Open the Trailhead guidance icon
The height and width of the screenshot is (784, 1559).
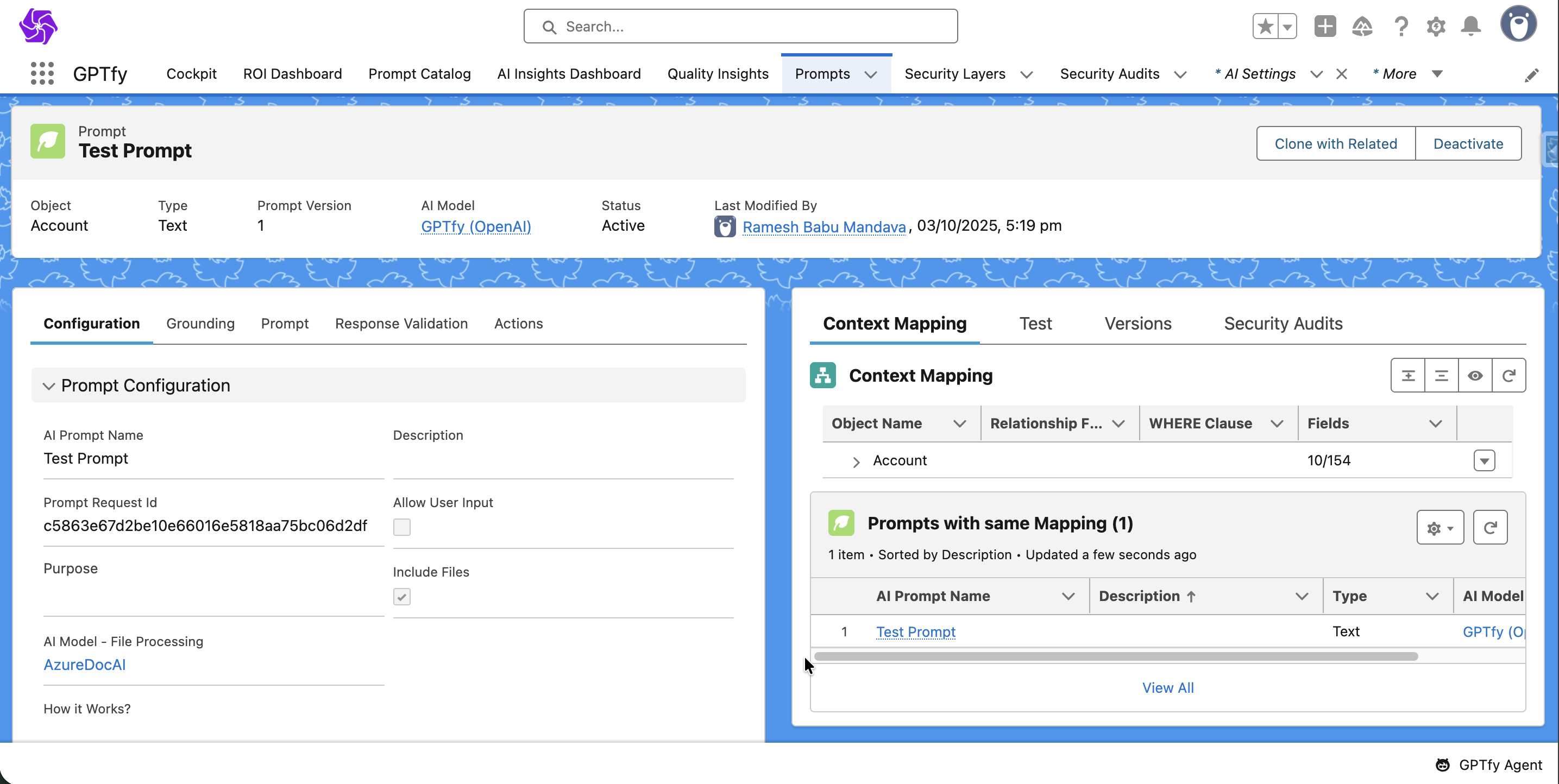coord(1362,26)
